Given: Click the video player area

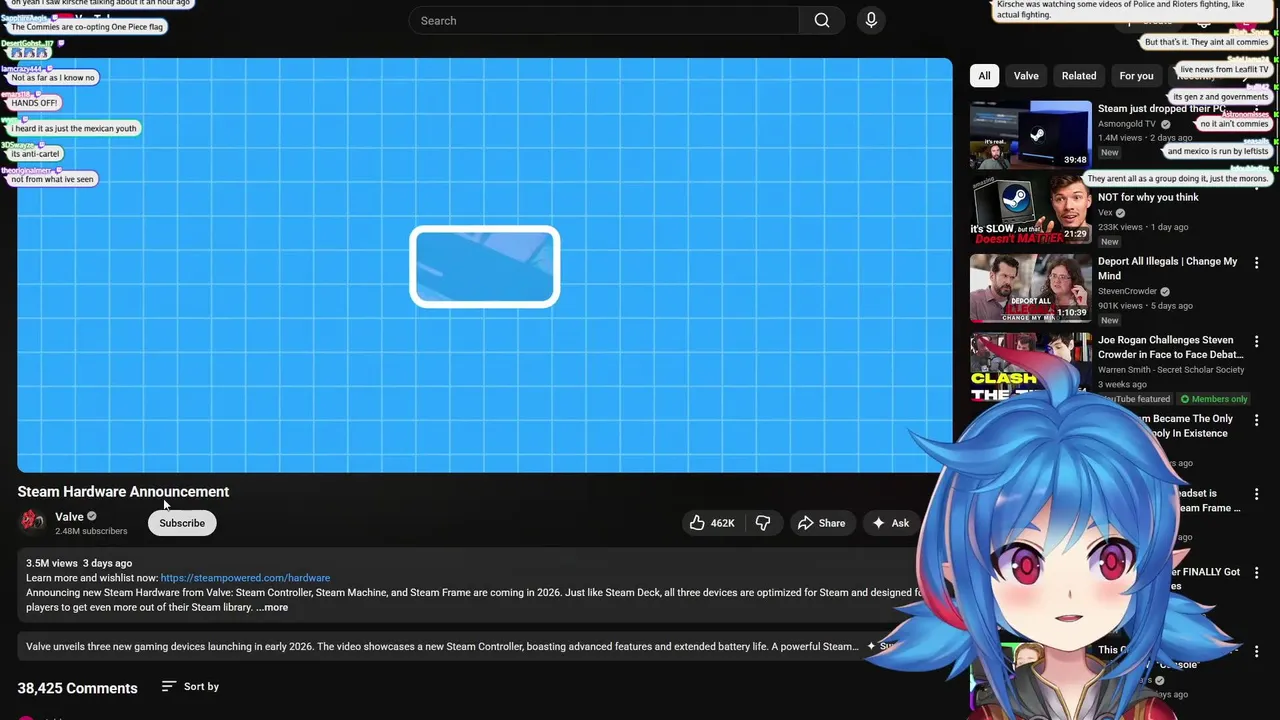Looking at the screenshot, I should [485, 265].
